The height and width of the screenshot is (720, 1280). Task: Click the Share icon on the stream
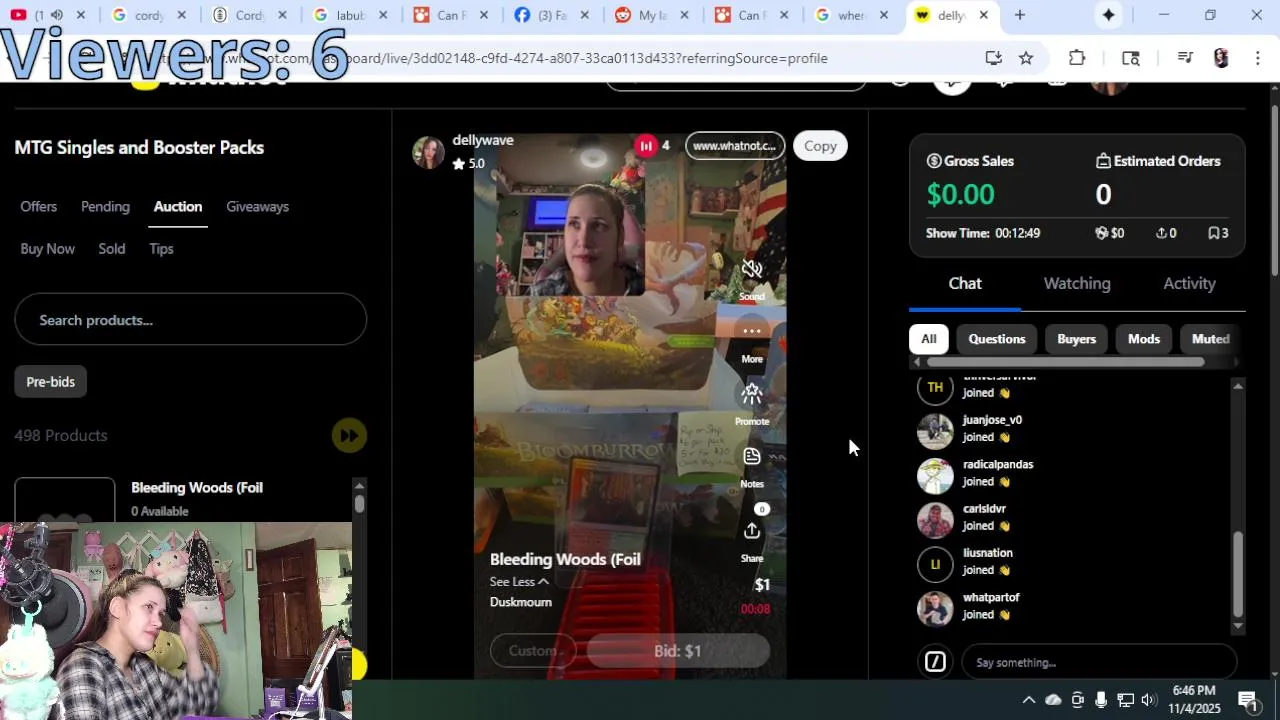752,531
